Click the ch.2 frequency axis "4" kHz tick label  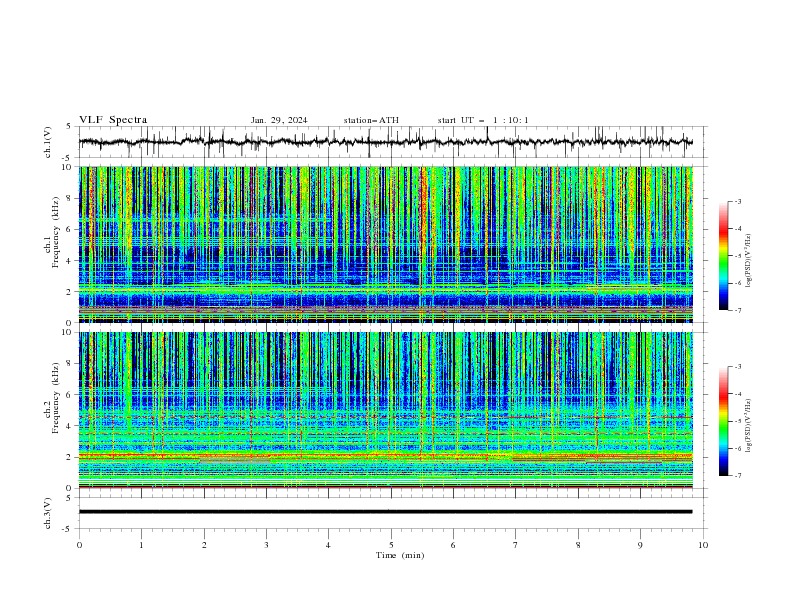(70, 426)
